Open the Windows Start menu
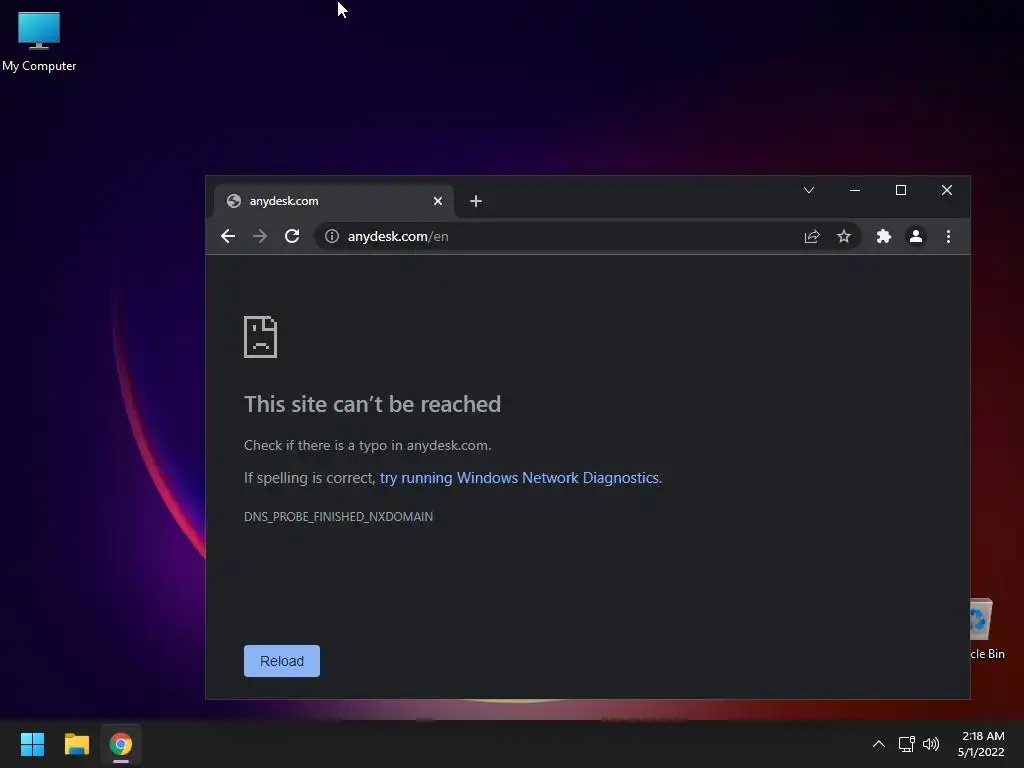 [x=32, y=744]
